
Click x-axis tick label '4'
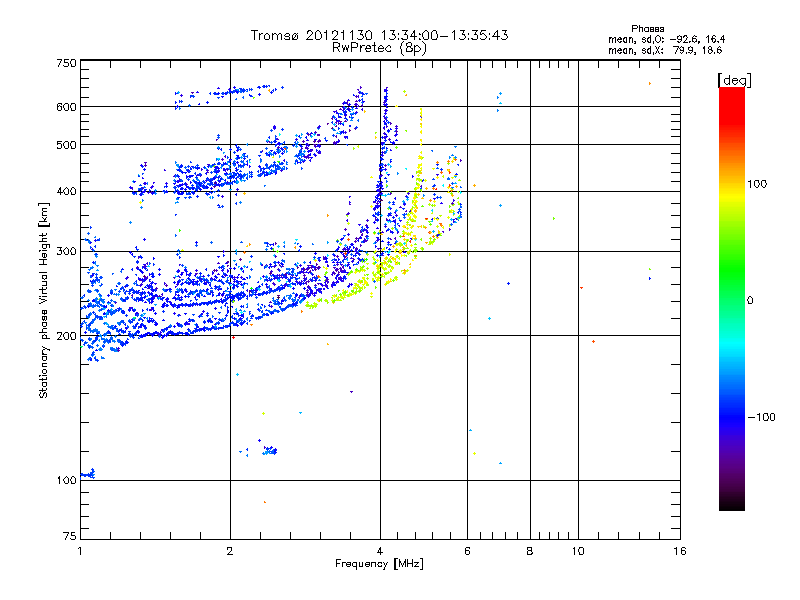pos(380,551)
